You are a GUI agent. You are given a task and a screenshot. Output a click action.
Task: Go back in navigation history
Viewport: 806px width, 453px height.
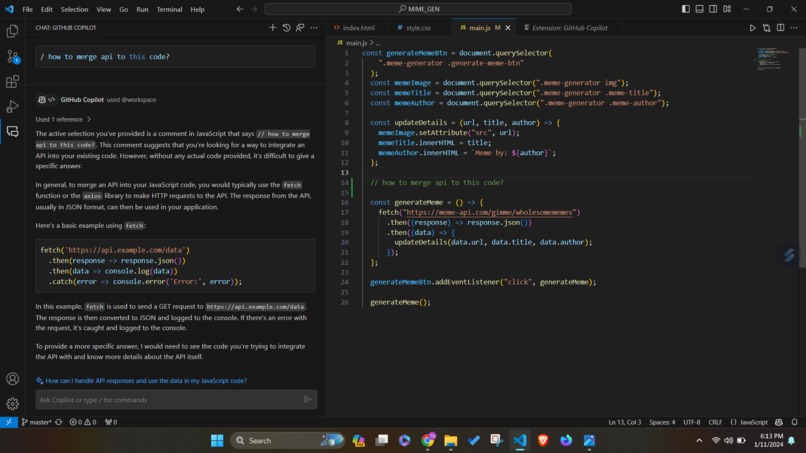240,9
